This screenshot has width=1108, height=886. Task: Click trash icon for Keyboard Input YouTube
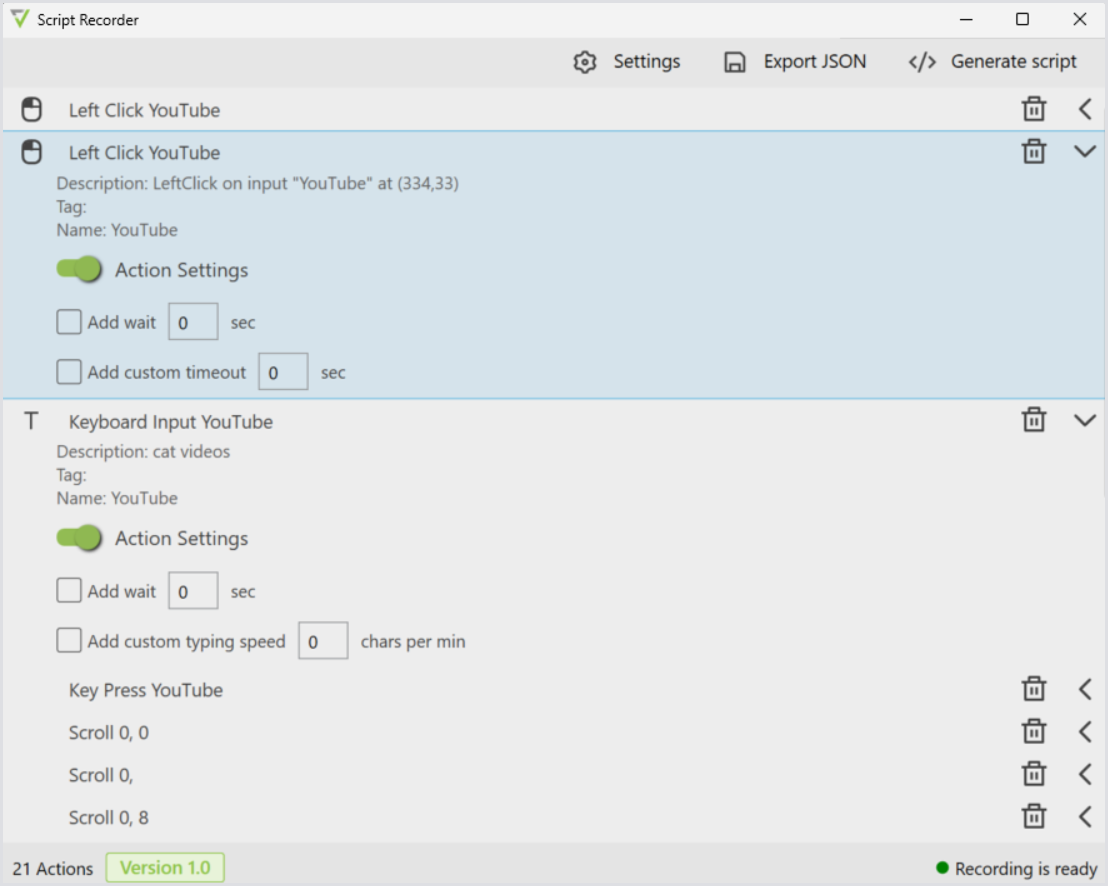coord(1033,421)
